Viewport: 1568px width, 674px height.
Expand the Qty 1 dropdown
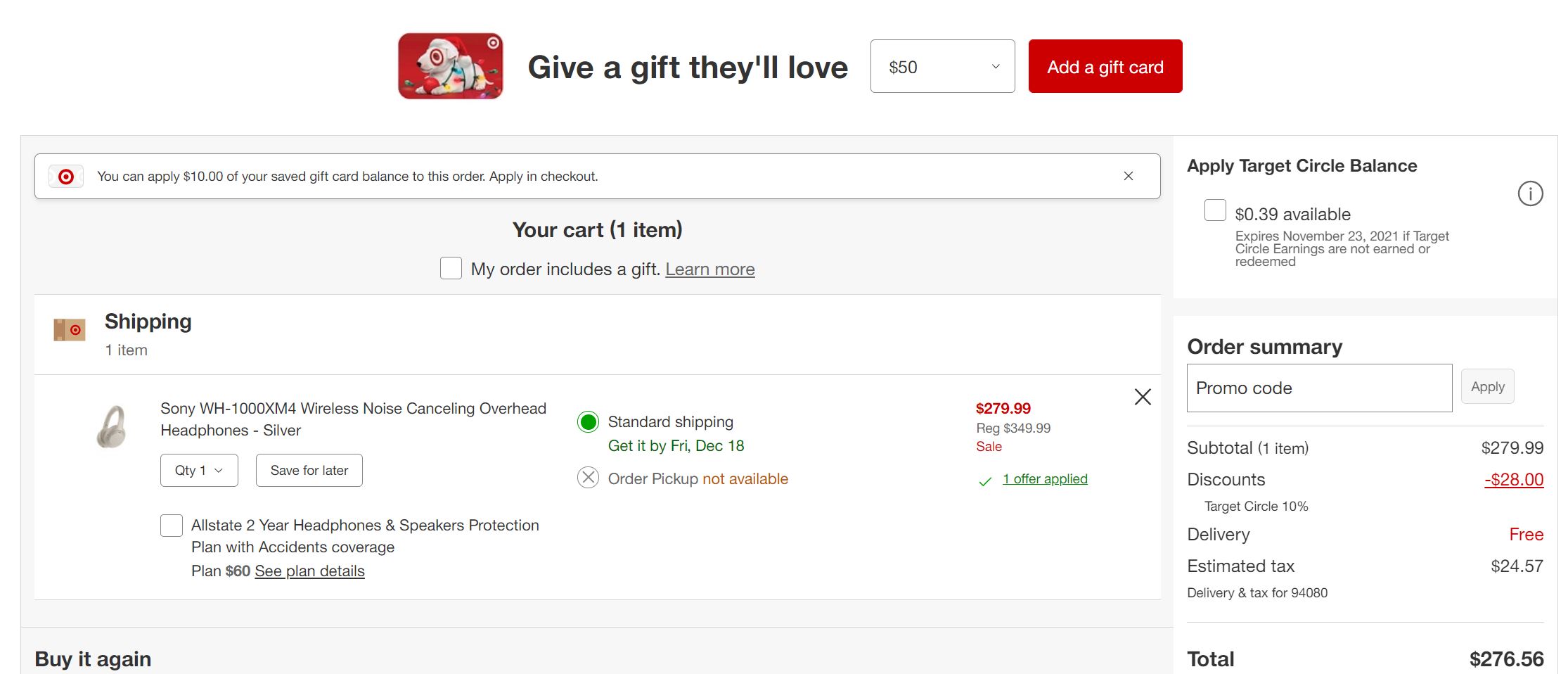click(x=199, y=470)
